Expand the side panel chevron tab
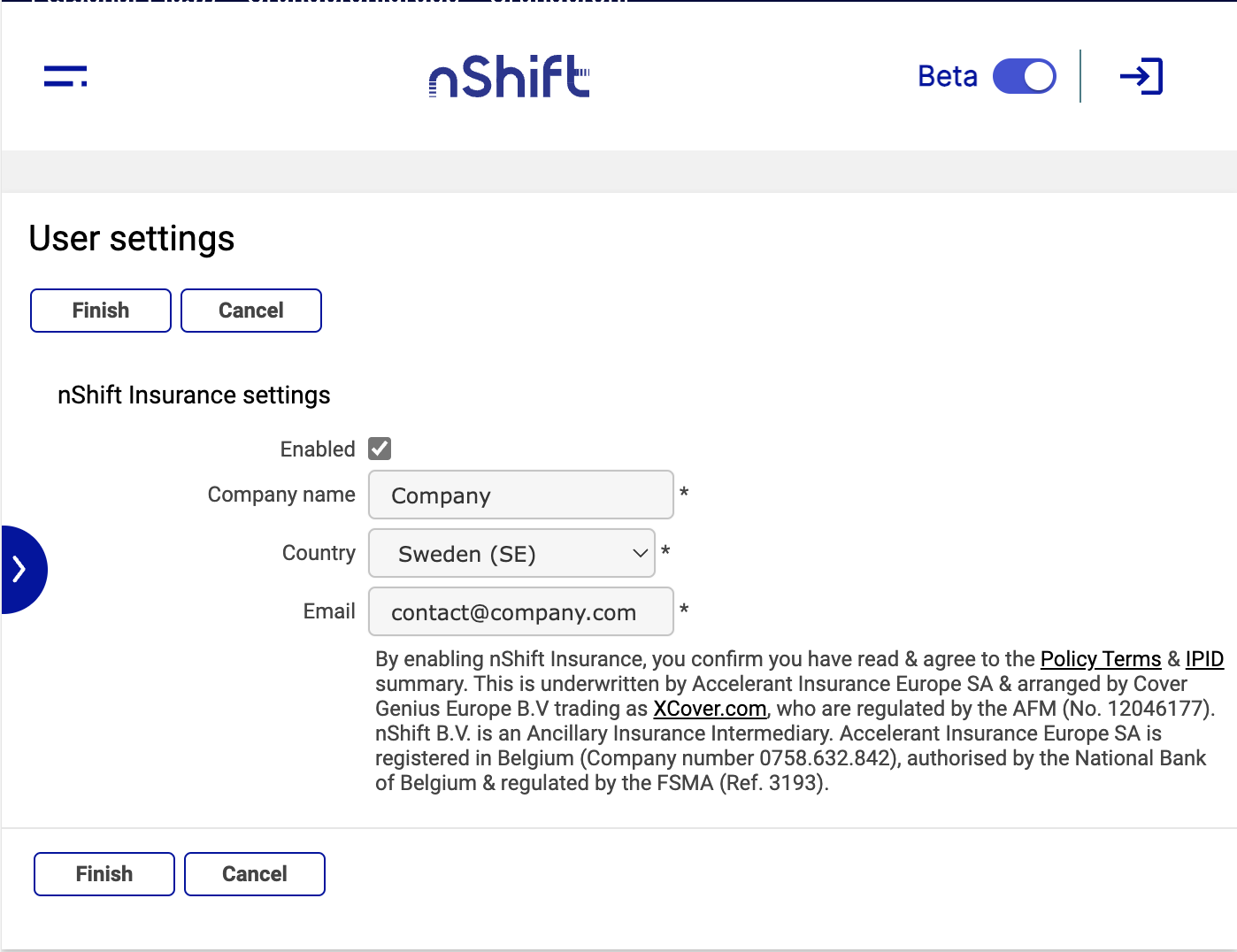The height and width of the screenshot is (952, 1237). click(x=24, y=569)
